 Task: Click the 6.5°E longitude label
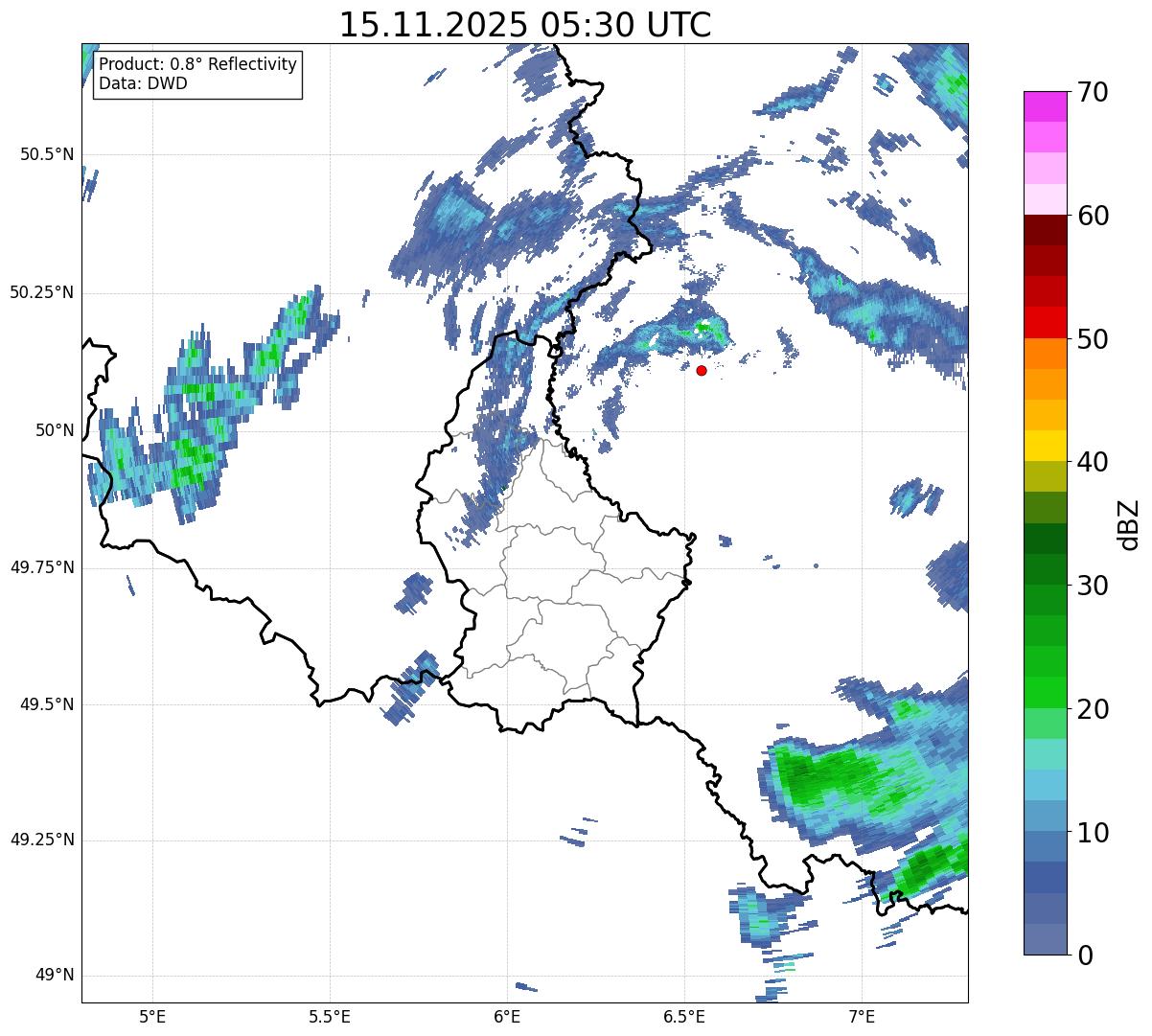684,1016
